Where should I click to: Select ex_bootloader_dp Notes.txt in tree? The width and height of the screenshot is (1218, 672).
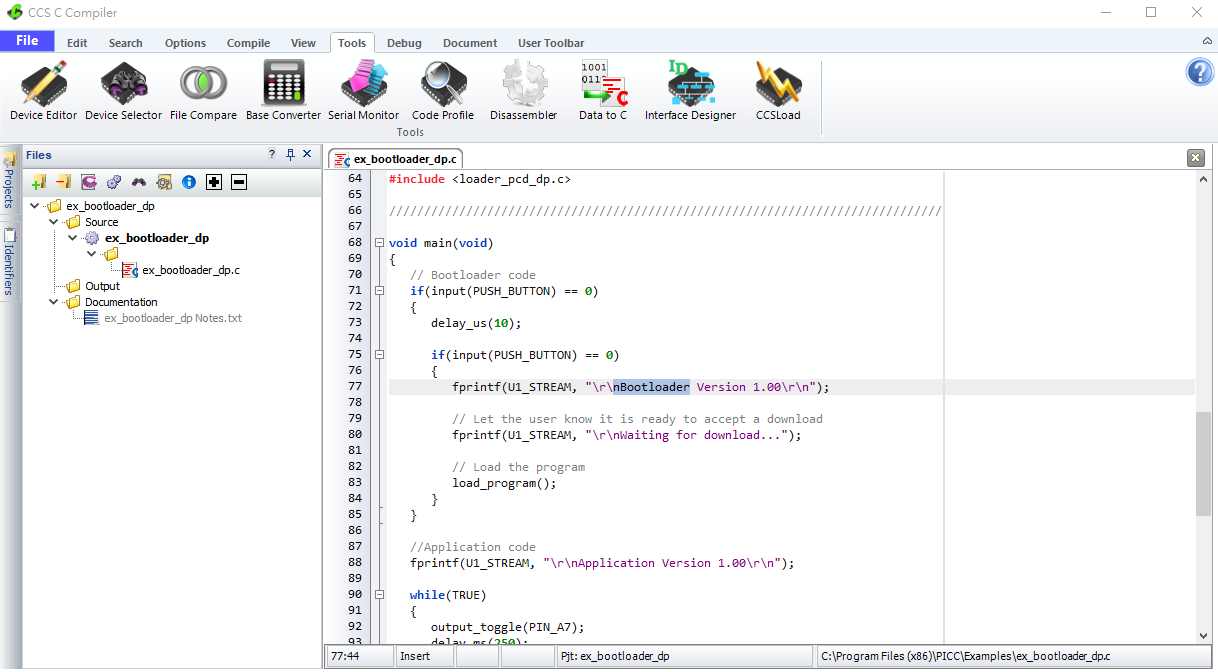(x=173, y=318)
